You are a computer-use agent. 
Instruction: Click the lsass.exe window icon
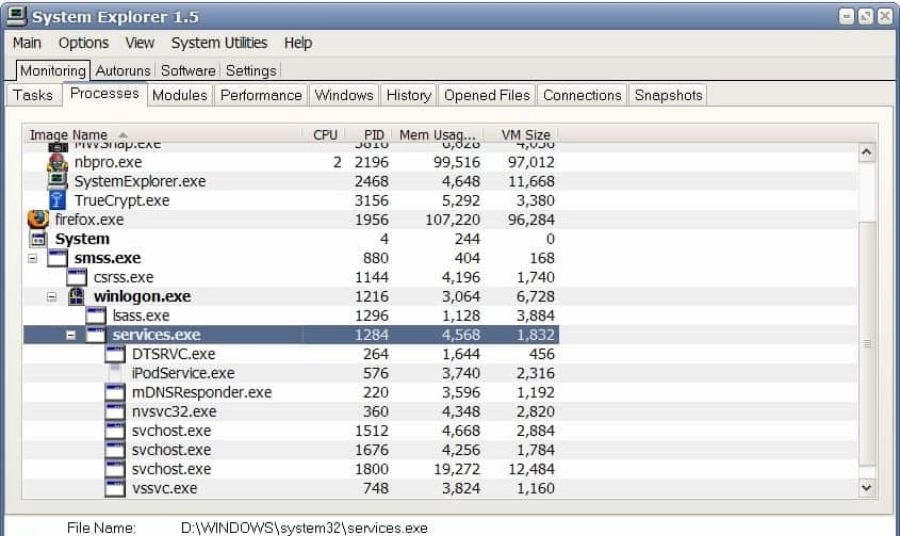point(96,316)
